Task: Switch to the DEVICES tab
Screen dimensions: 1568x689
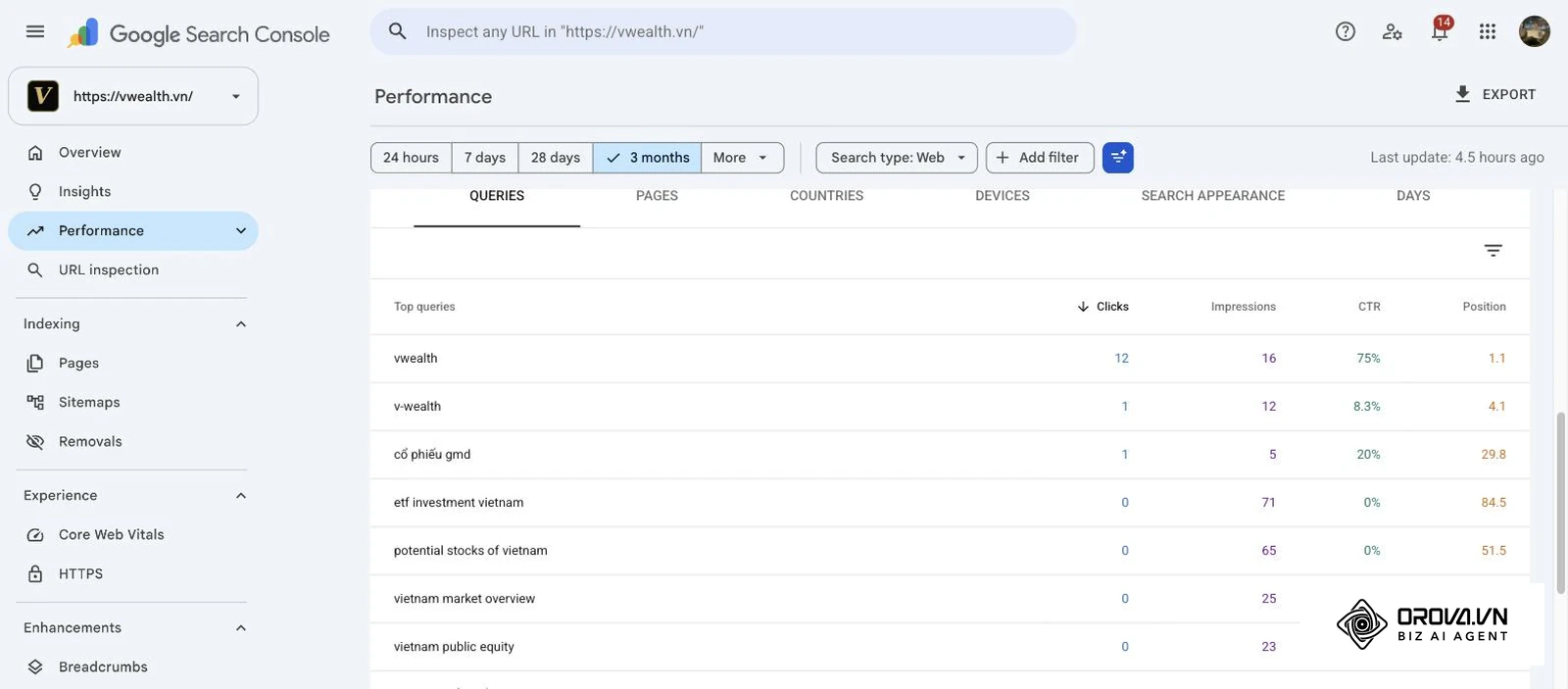Action: point(1003,196)
